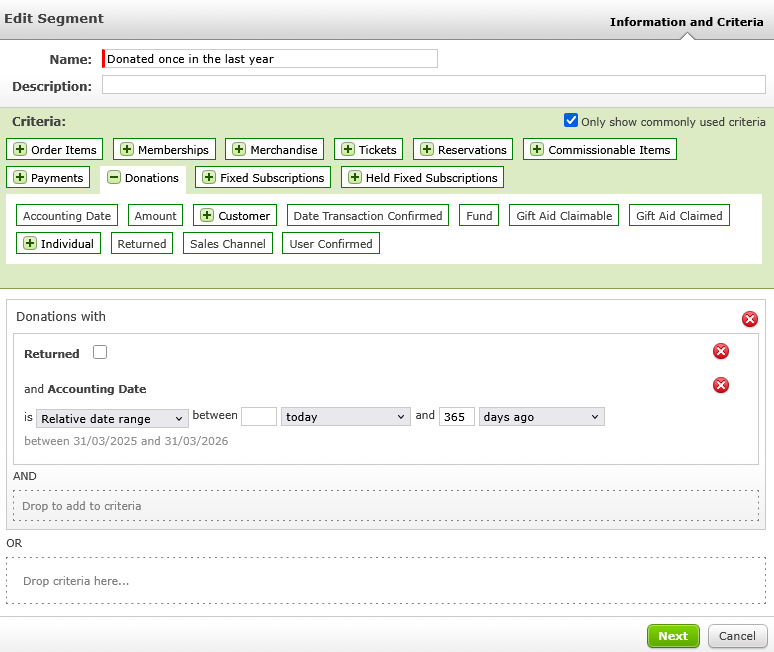Click the 365 days value field

point(456,417)
